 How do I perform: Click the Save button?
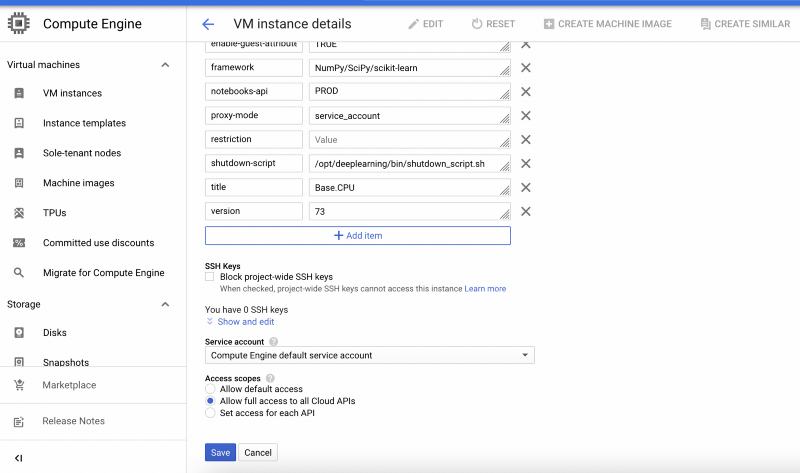click(x=220, y=453)
